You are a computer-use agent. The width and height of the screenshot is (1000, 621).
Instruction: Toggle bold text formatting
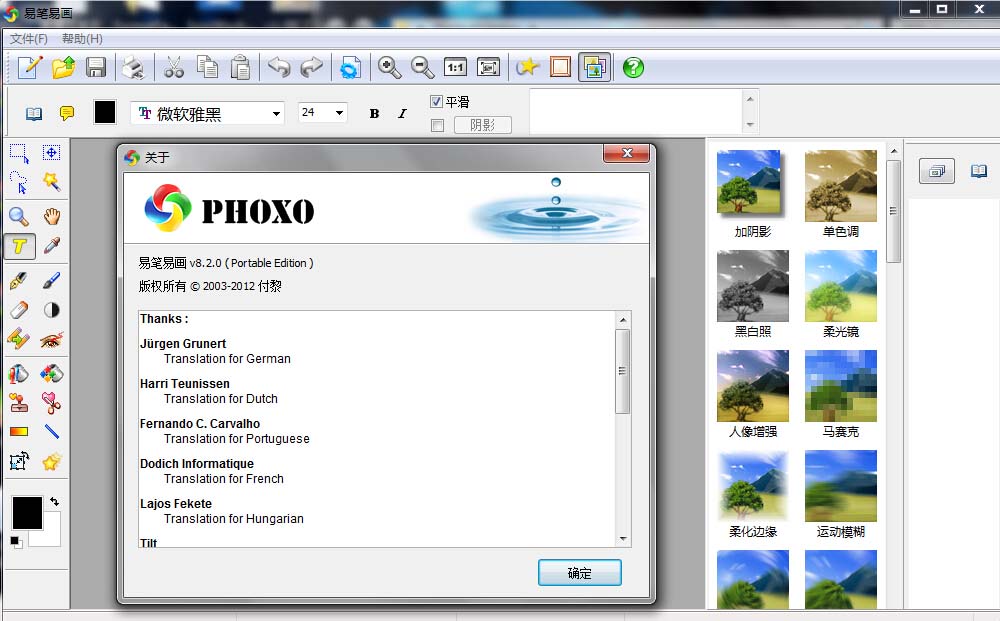pyautogui.click(x=374, y=113)
